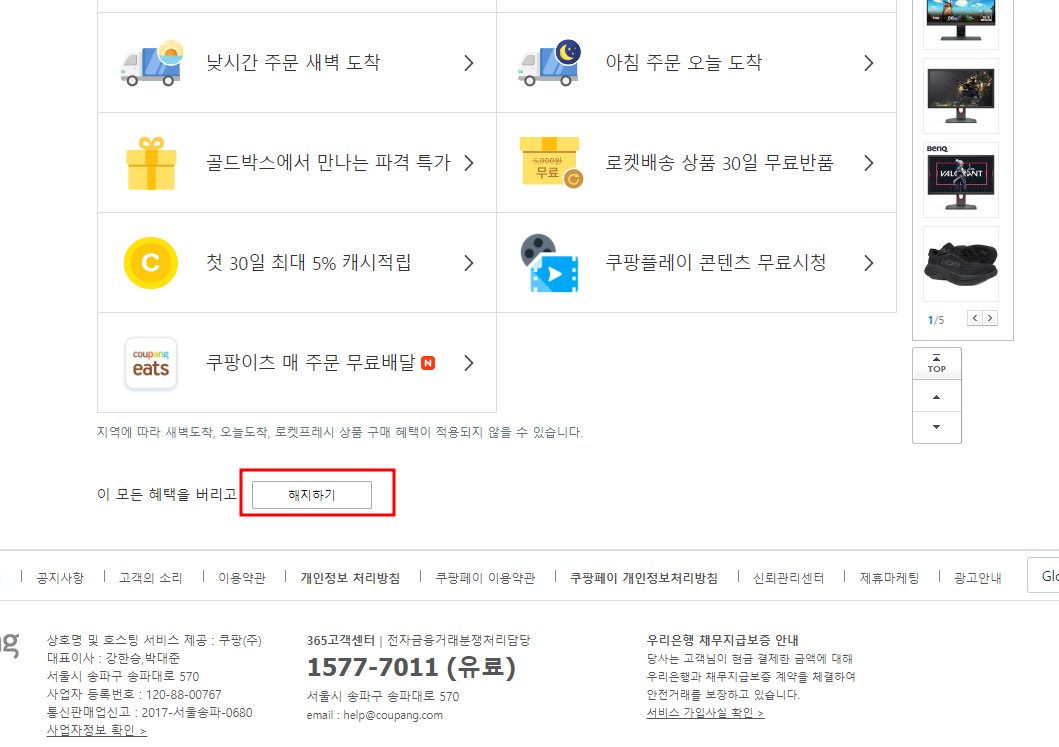Open the 신뢰관리센터 footer menu item
The height and width of the screenshot is (747, 1059).
click(x=788, y=576)
